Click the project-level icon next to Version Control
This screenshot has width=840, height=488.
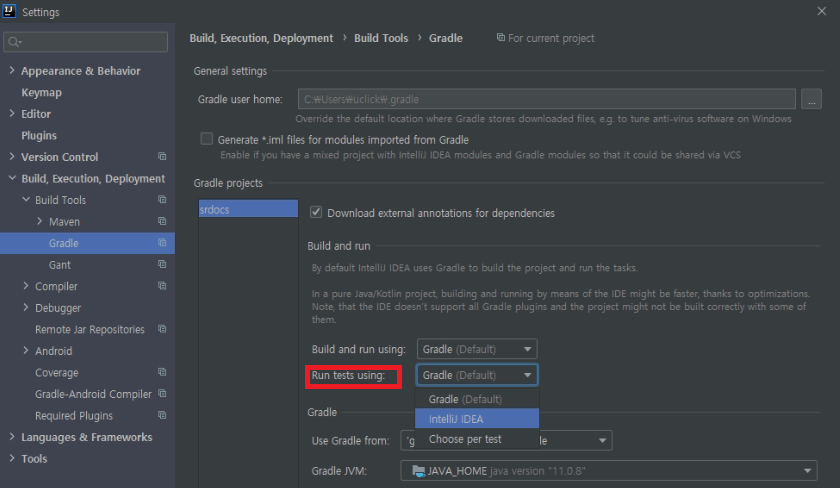[x=162, y=156]
